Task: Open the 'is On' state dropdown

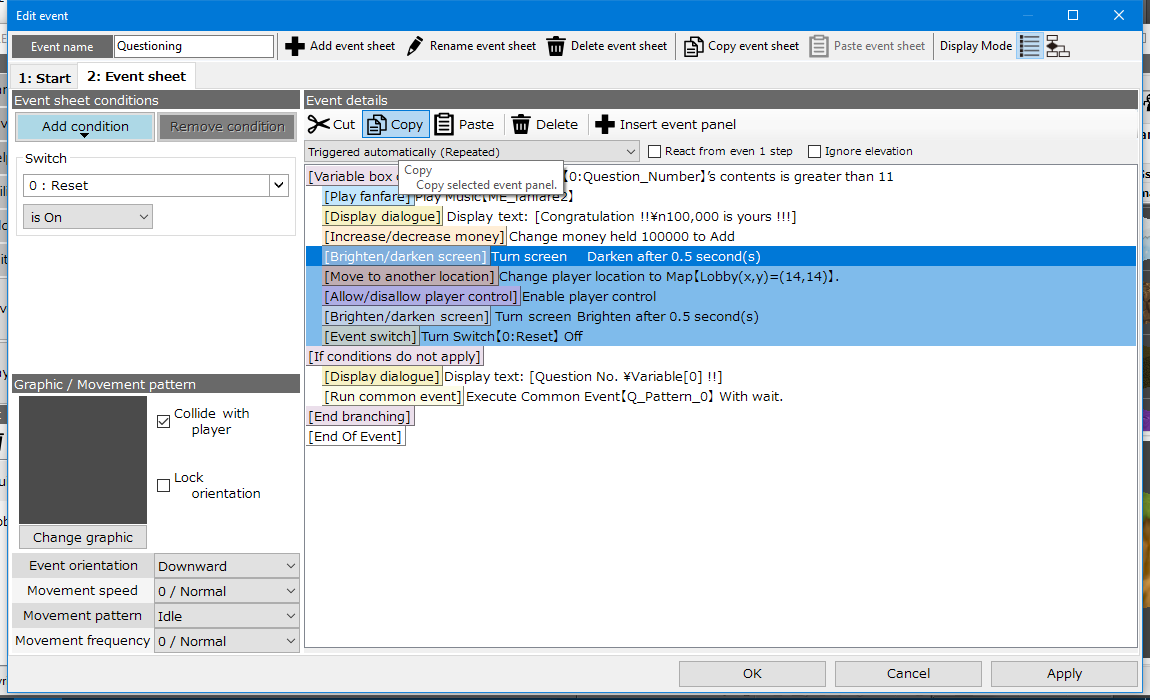Action: point(88,217)
